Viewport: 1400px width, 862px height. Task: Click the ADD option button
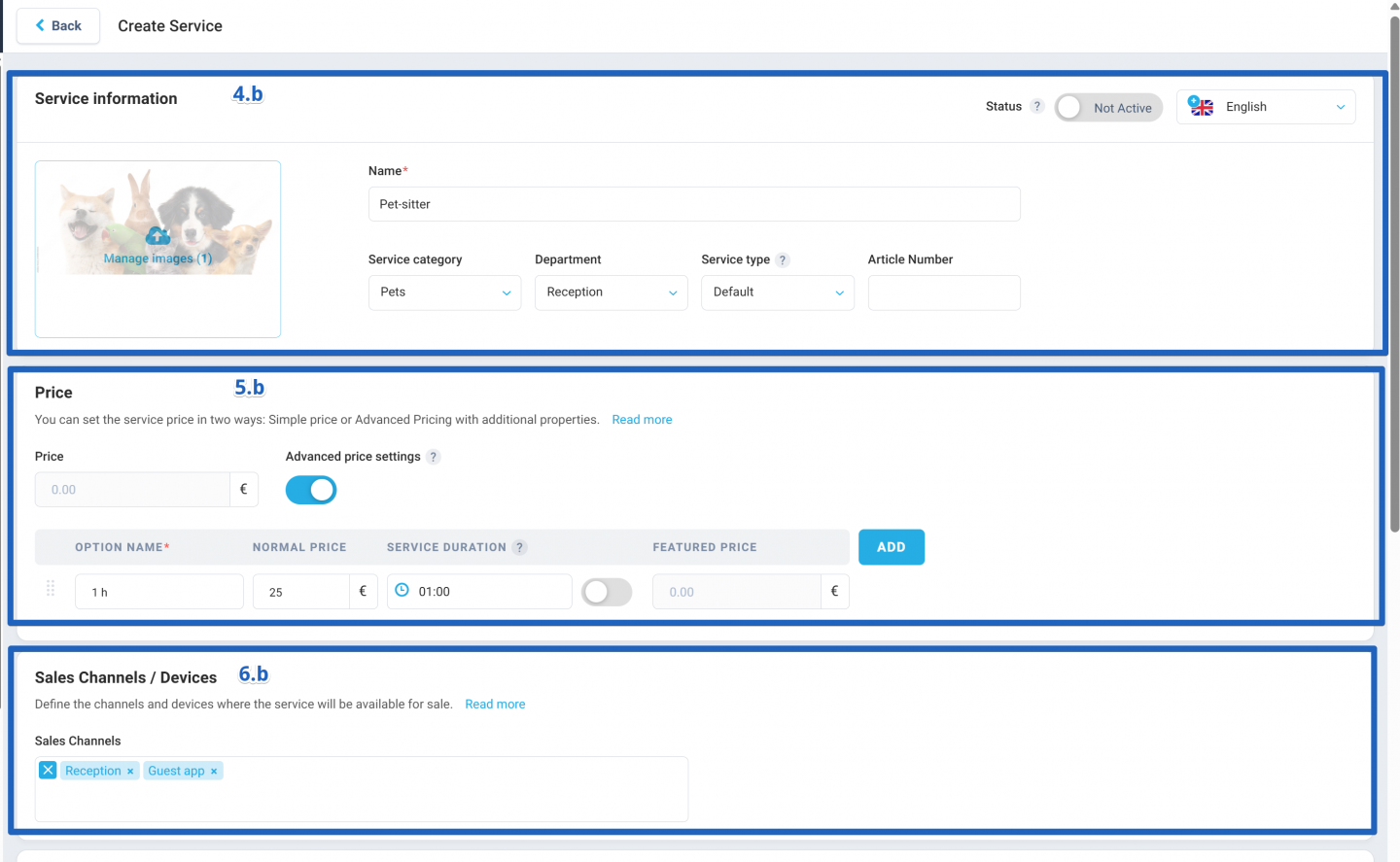892,547
